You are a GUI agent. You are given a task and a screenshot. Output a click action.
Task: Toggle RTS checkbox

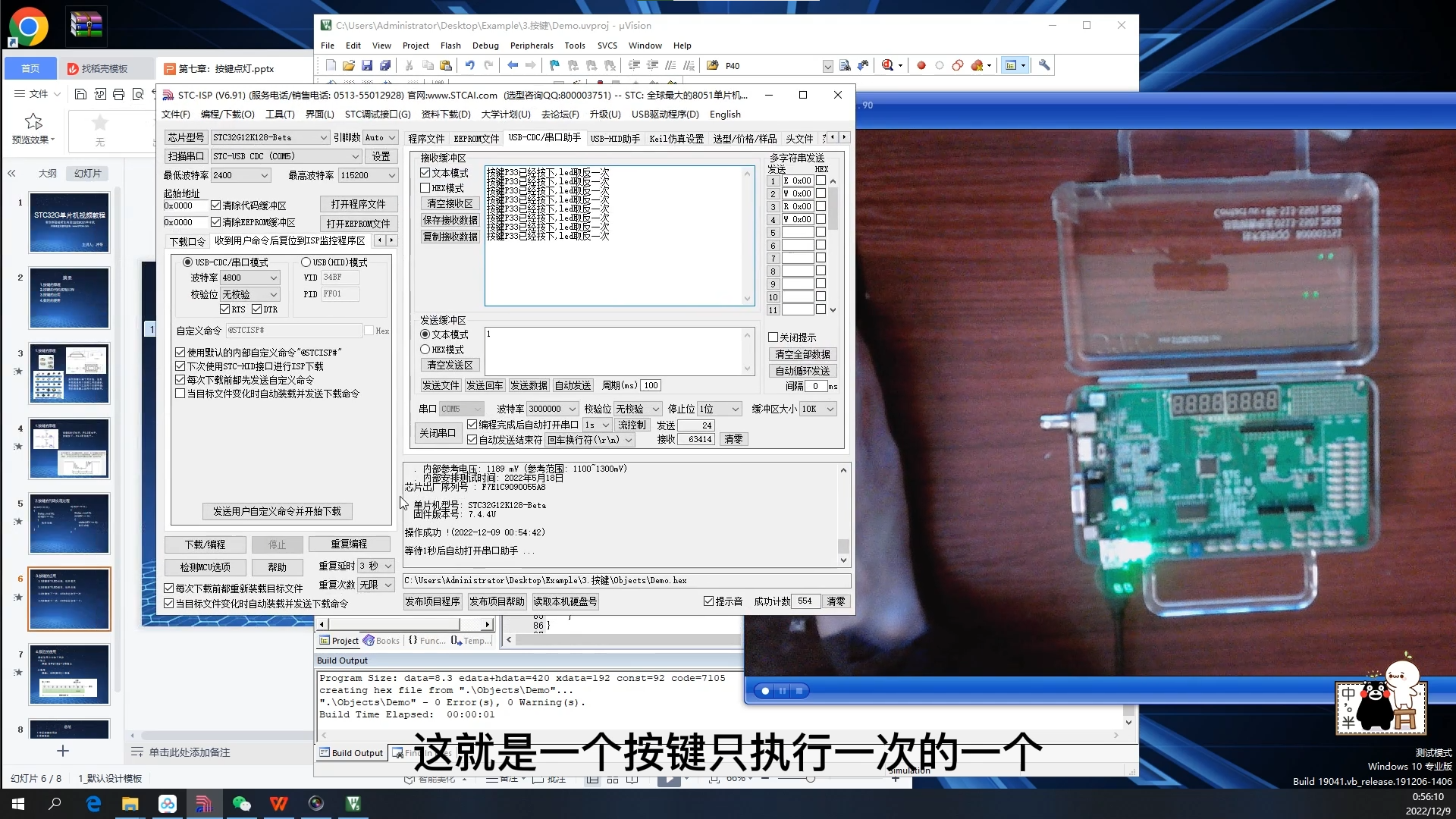click(x=224, y=309)
